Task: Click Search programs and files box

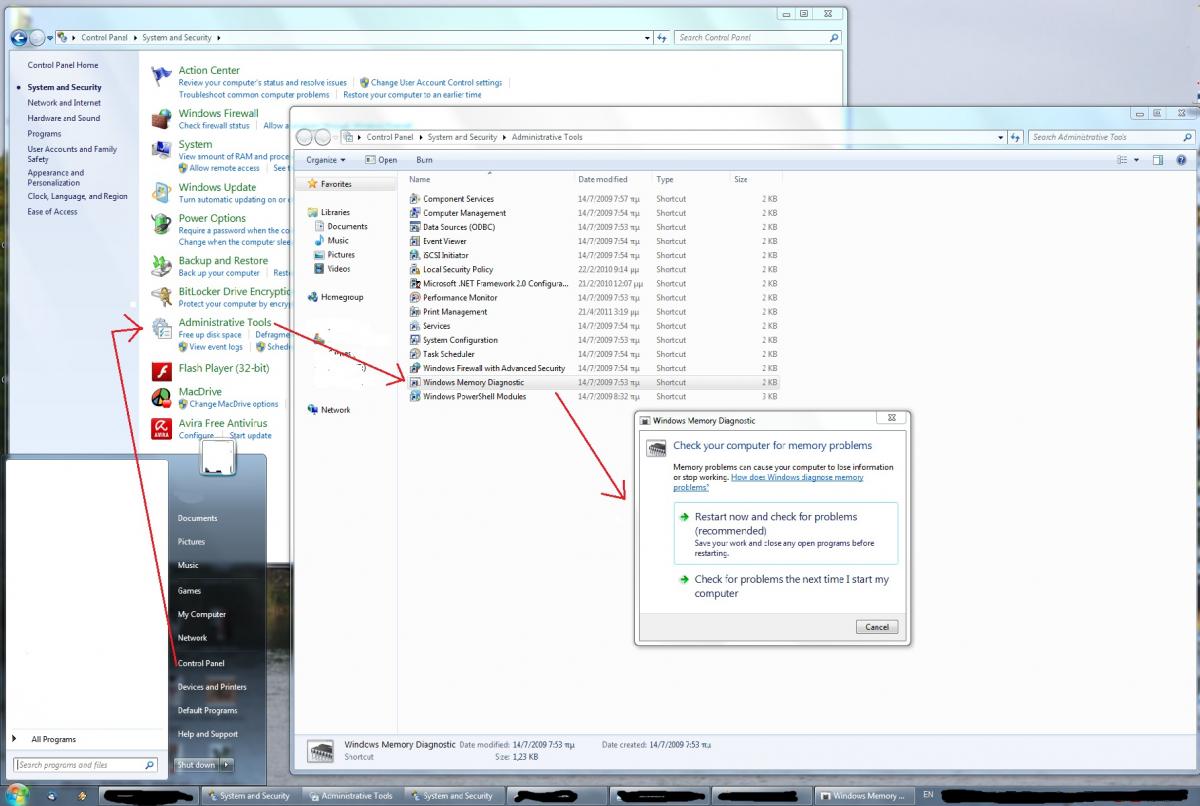Action: coord(86,765)
